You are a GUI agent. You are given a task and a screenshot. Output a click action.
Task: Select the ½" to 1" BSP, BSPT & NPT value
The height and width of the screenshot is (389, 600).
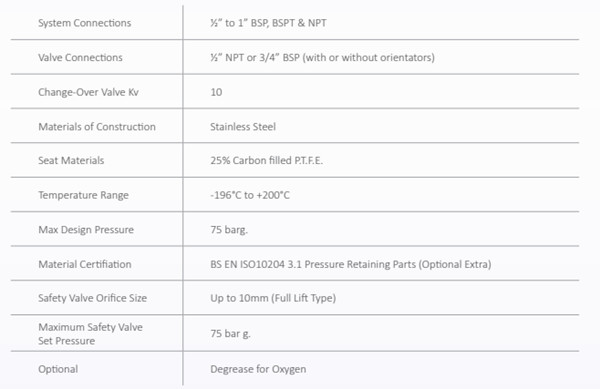pyautogui.click(x=268, y=23)
